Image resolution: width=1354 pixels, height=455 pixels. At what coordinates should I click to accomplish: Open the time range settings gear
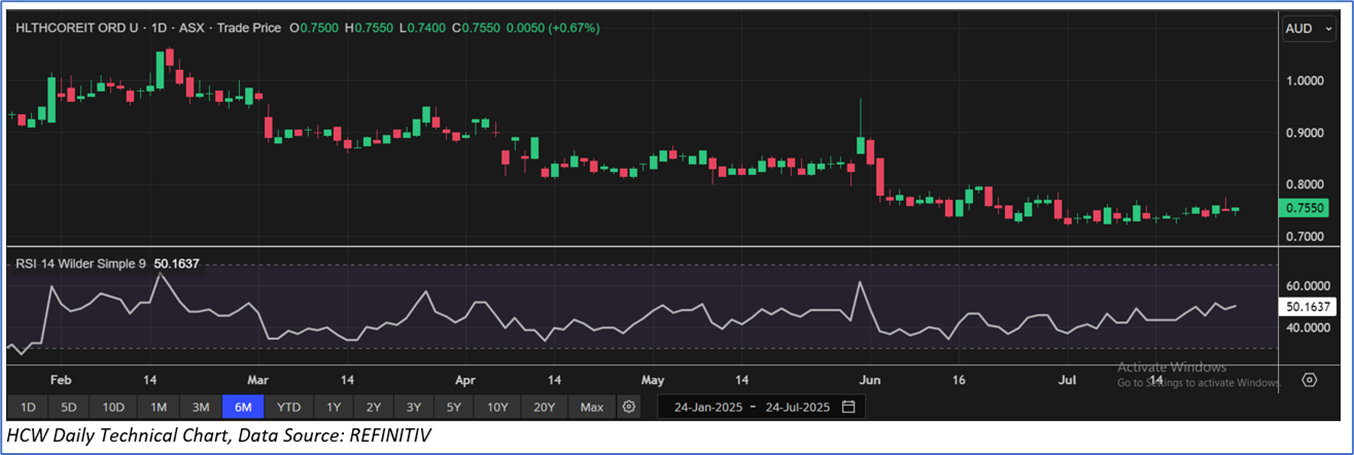pyautogui.click(x=628, y=407)
